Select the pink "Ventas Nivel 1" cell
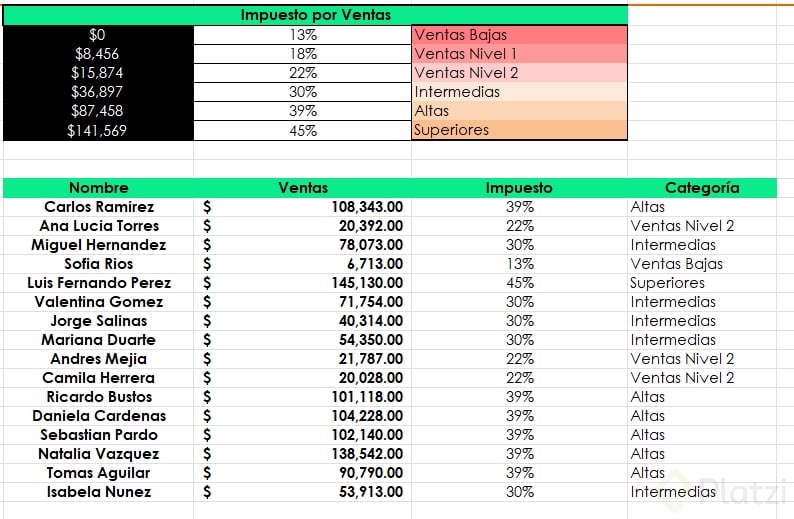Screen dimensions: 794x519 (x=519, y=54)
